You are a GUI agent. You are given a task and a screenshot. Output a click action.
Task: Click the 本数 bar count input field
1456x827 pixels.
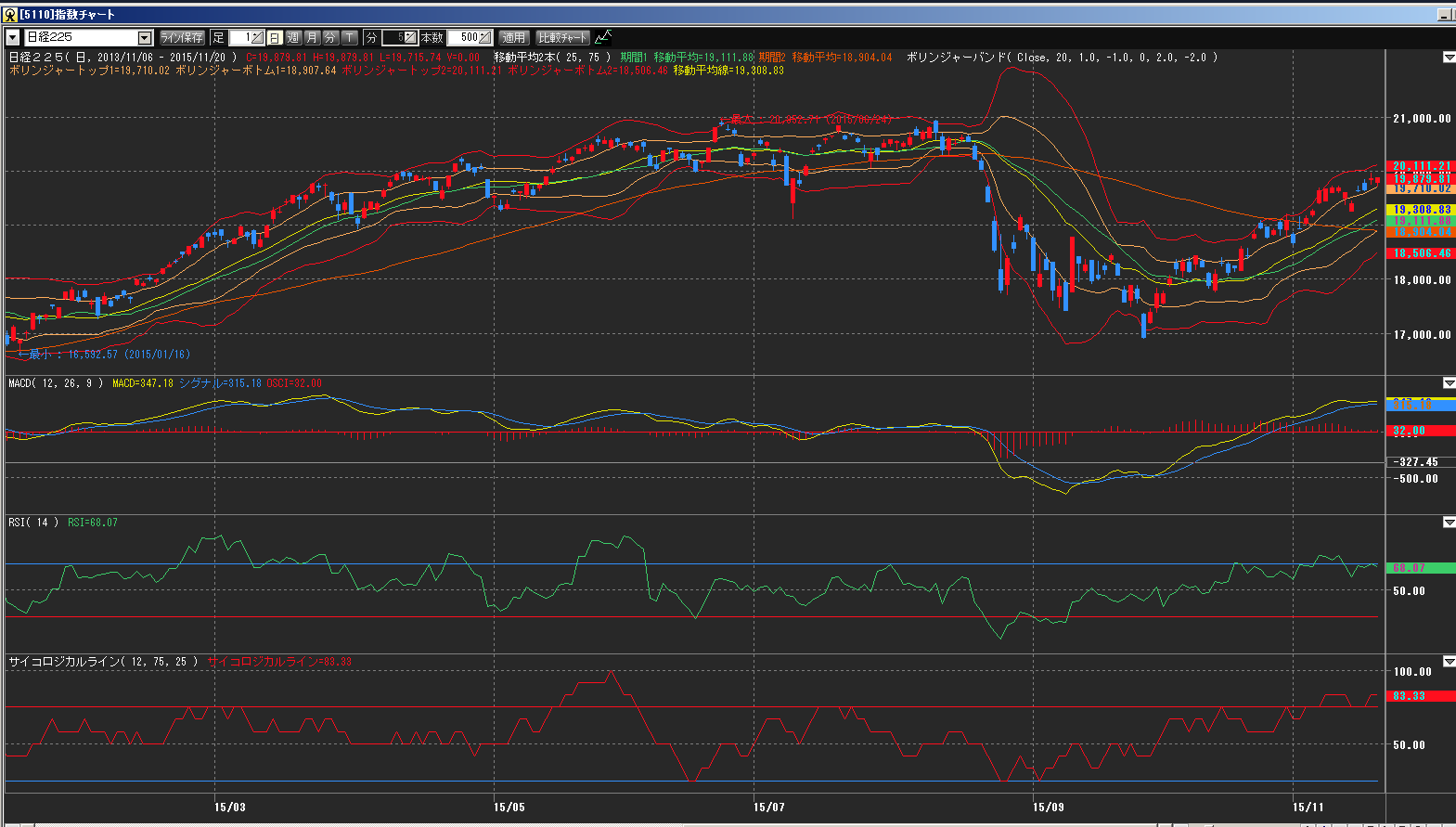463,37
